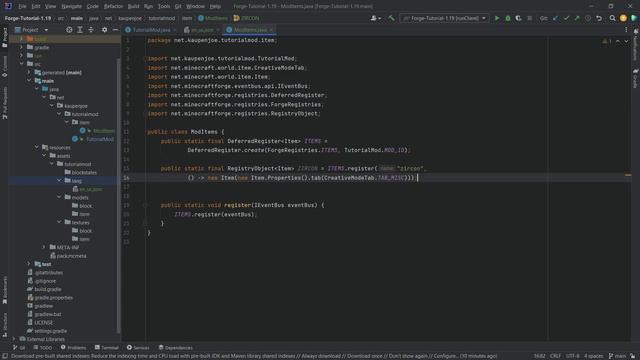
Task: Expand the META-INF folder node
Action: [44, 247]
